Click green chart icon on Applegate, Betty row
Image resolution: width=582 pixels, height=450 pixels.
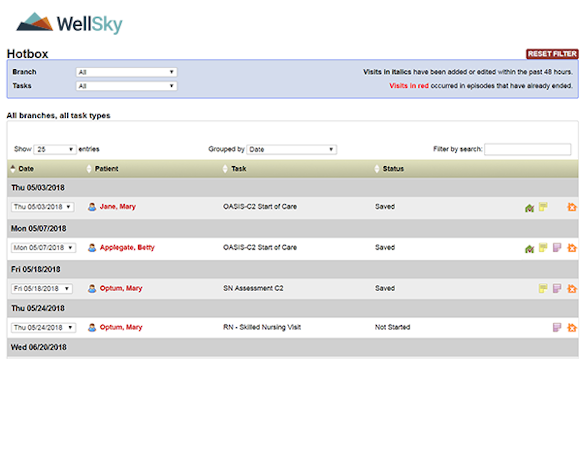pyautogui.click(x=529, y=249)
